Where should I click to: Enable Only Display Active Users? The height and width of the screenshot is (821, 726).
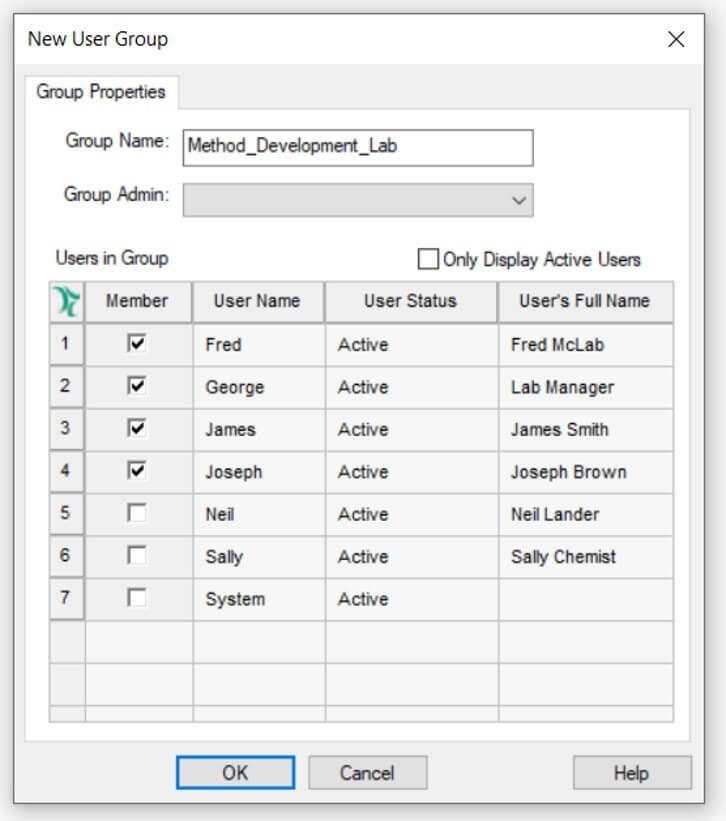click(x=428, y=259)
